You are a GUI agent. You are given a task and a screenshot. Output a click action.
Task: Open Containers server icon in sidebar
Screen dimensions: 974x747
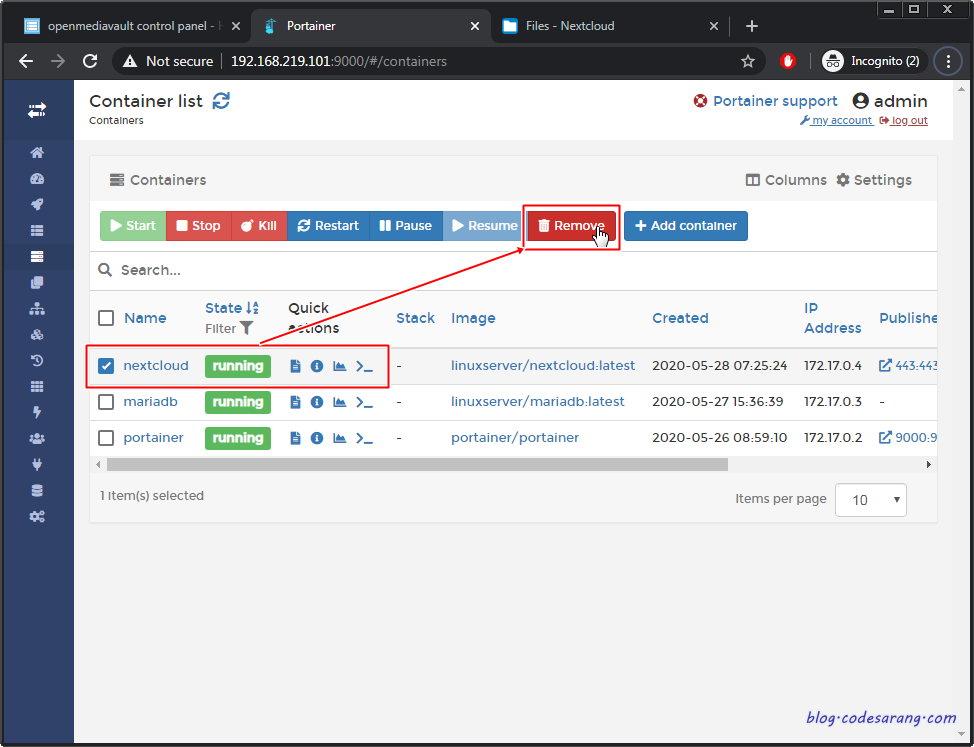(37, 256)
